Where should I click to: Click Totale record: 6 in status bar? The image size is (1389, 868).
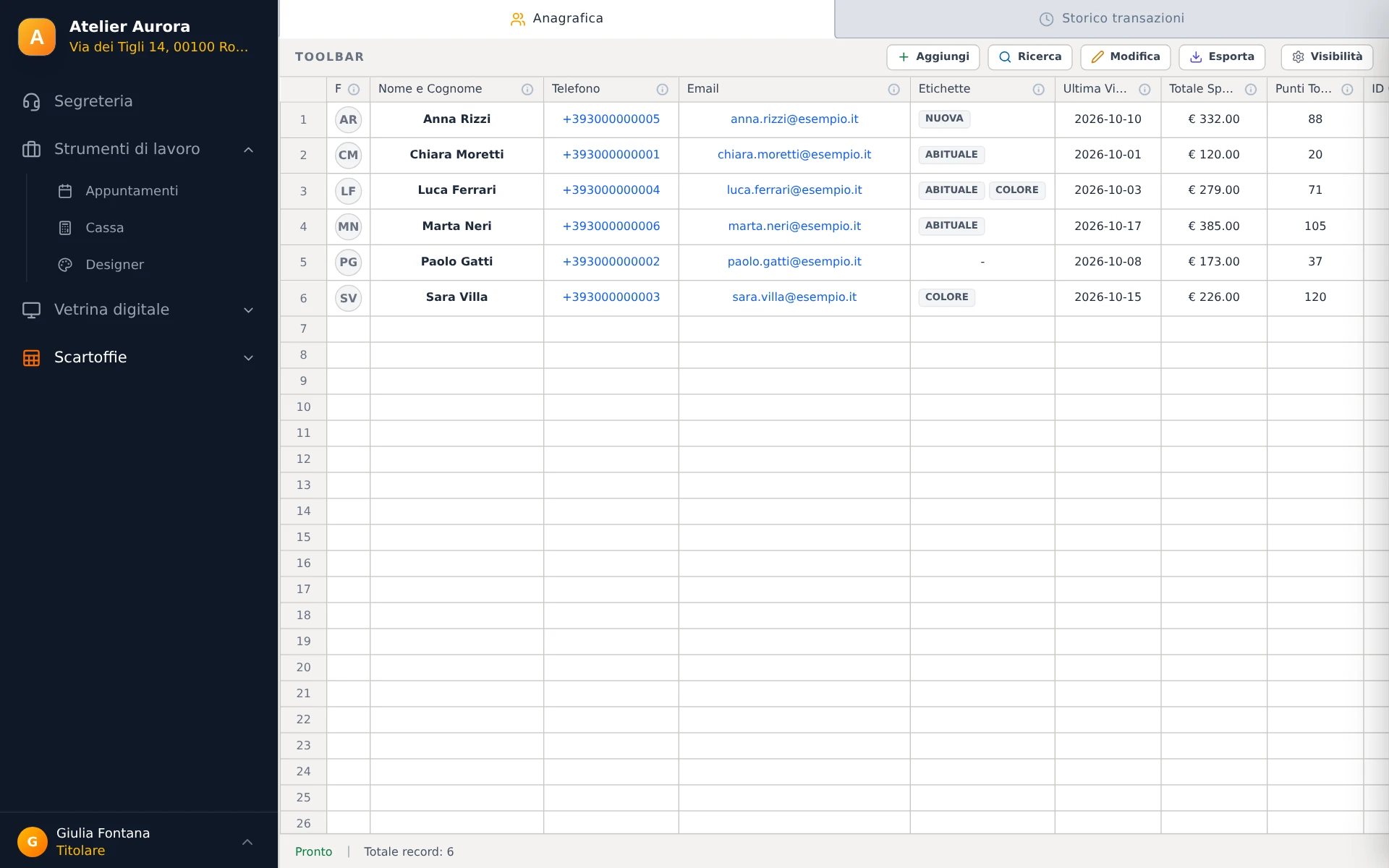[x=409, y=852]
